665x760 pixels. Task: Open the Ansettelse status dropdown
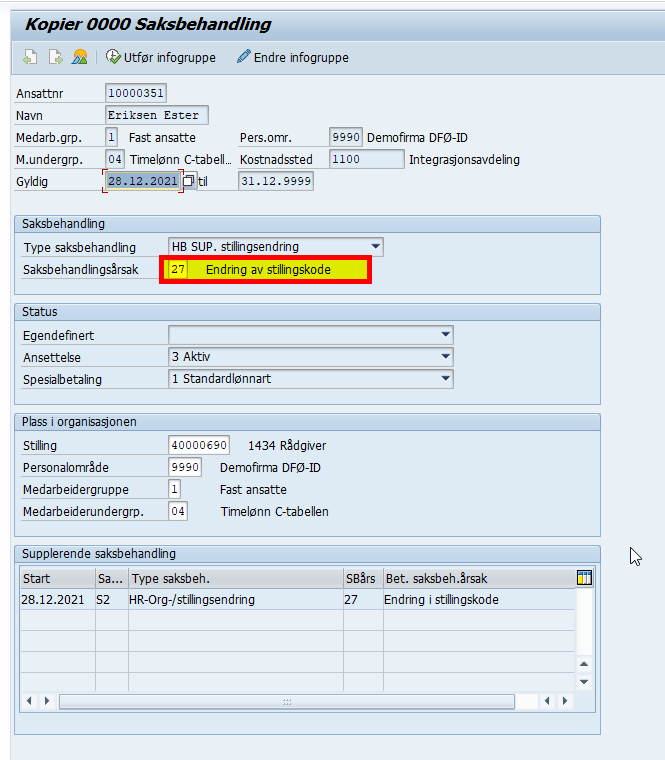click(x=445, y=356)
